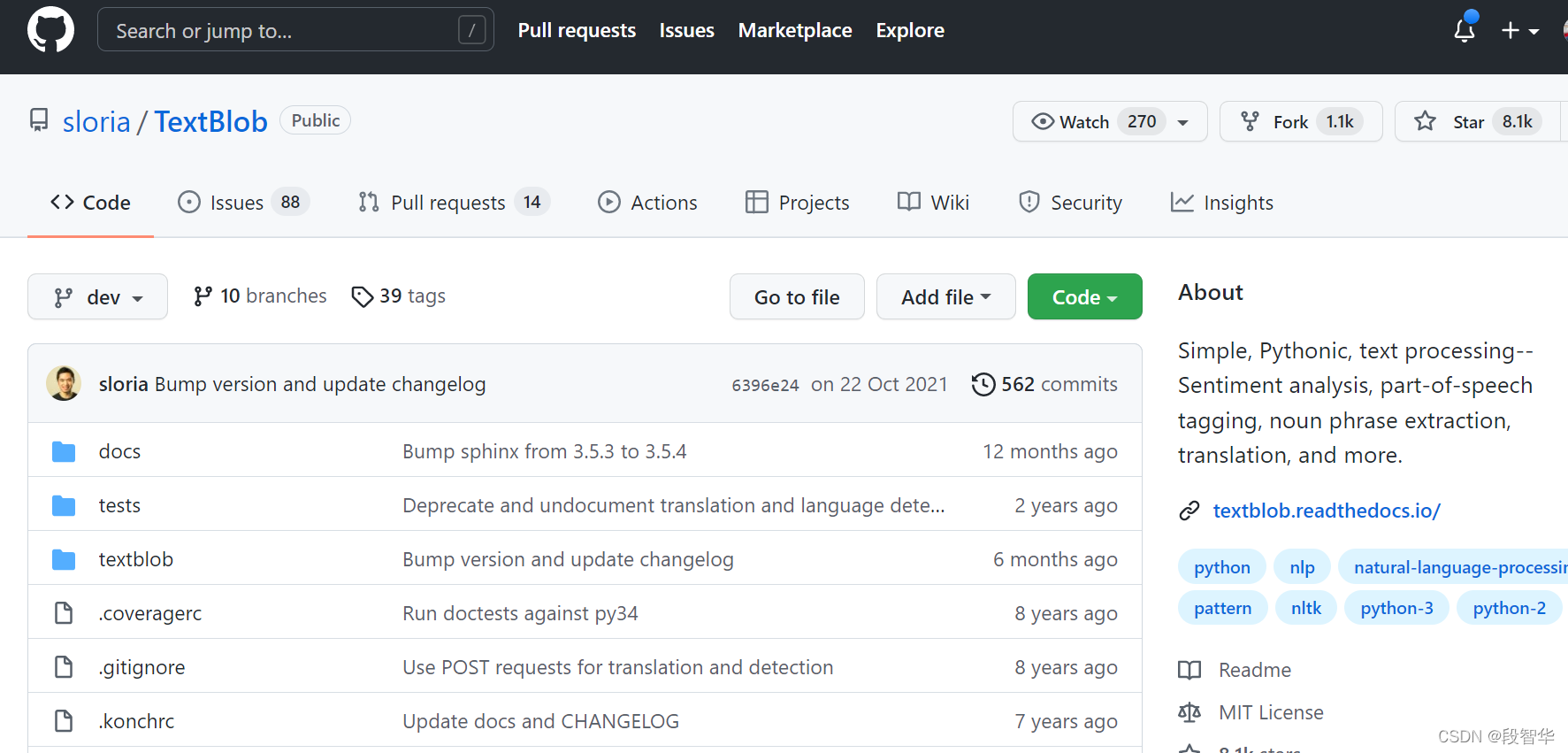Open the .coveragerc file
This screenshot has height=753, width=1568.
click(x=150, y=613)
